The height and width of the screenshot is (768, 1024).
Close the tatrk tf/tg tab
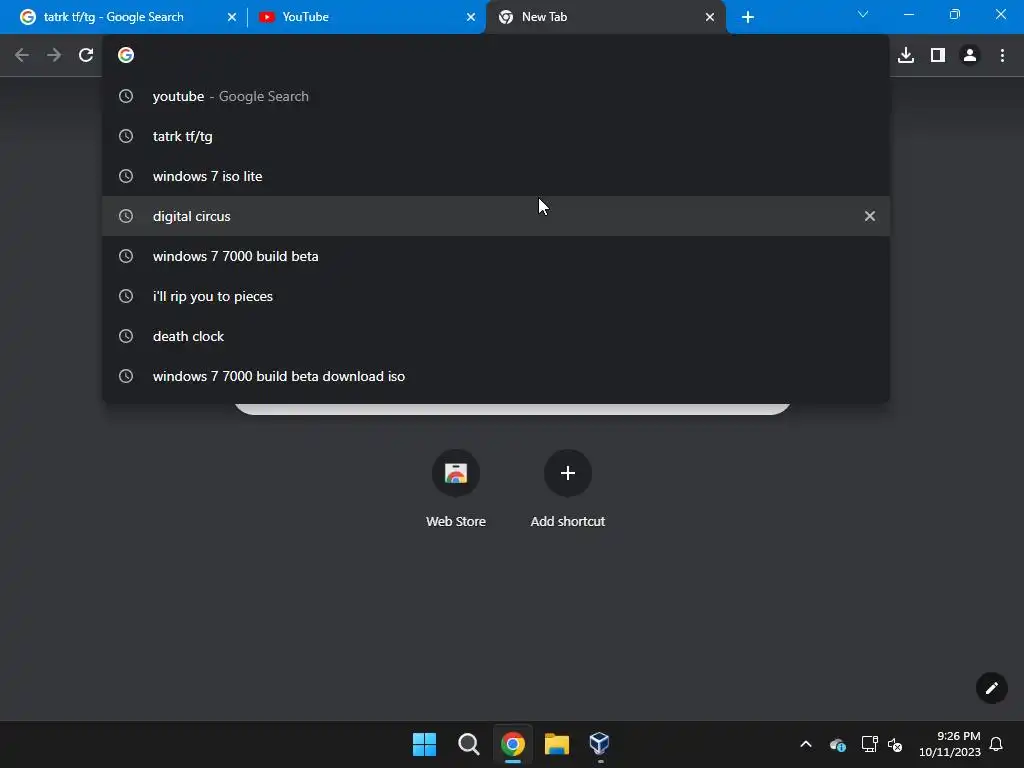coord(232,17)
